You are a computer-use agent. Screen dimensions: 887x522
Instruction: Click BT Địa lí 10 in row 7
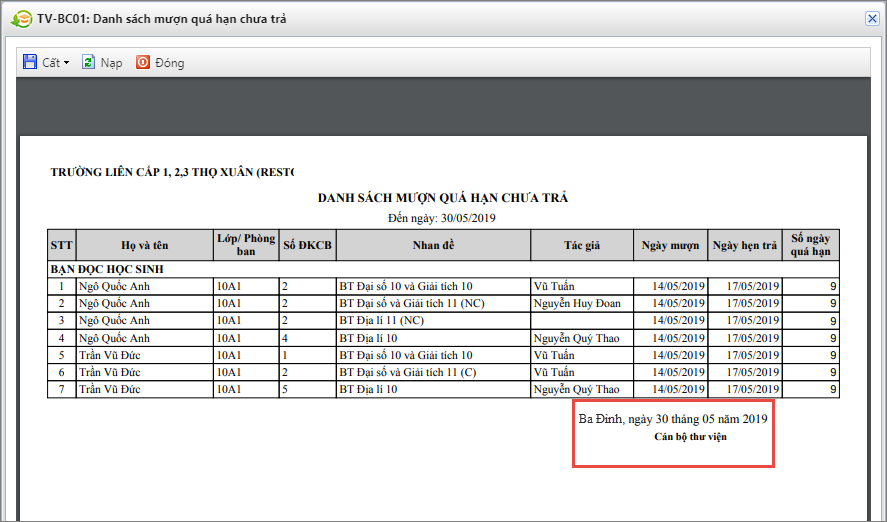tap(368, 389)
